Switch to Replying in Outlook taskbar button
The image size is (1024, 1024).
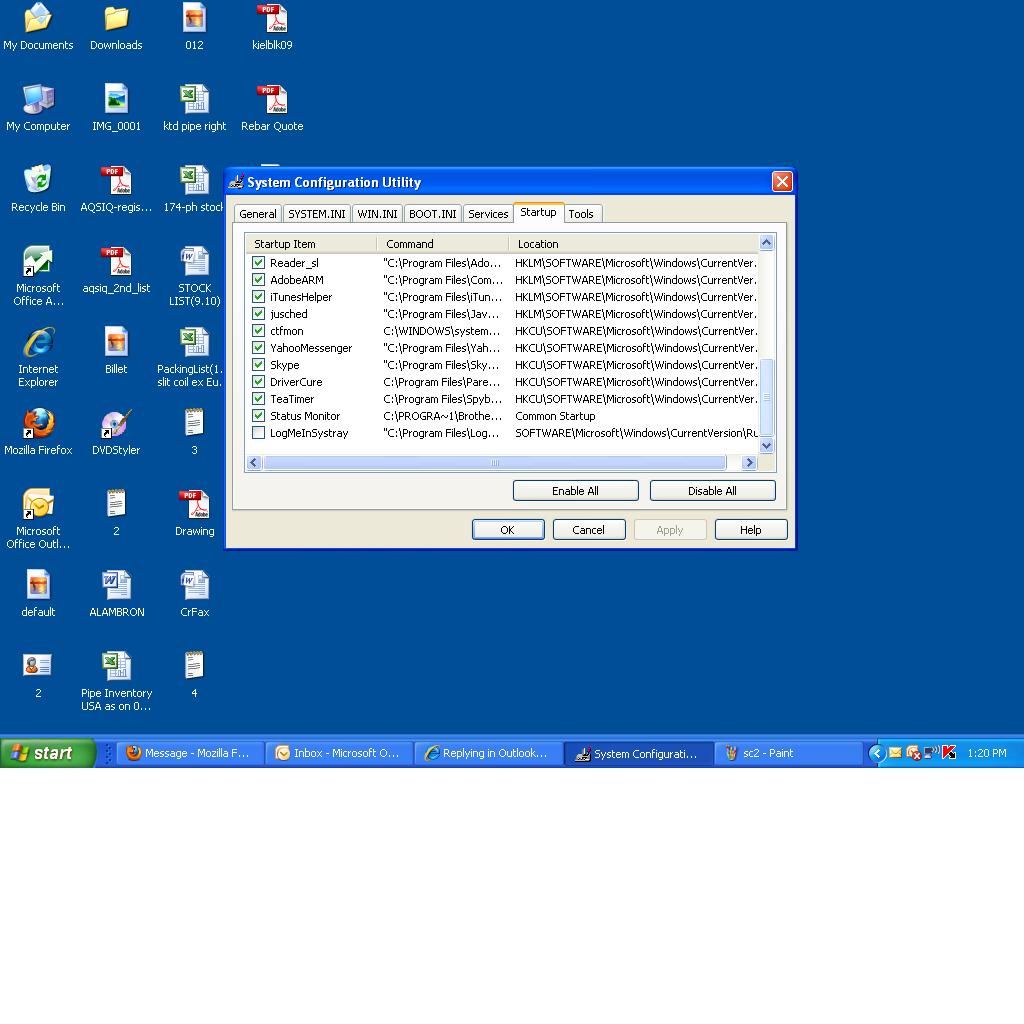click(x=488, y=753)
